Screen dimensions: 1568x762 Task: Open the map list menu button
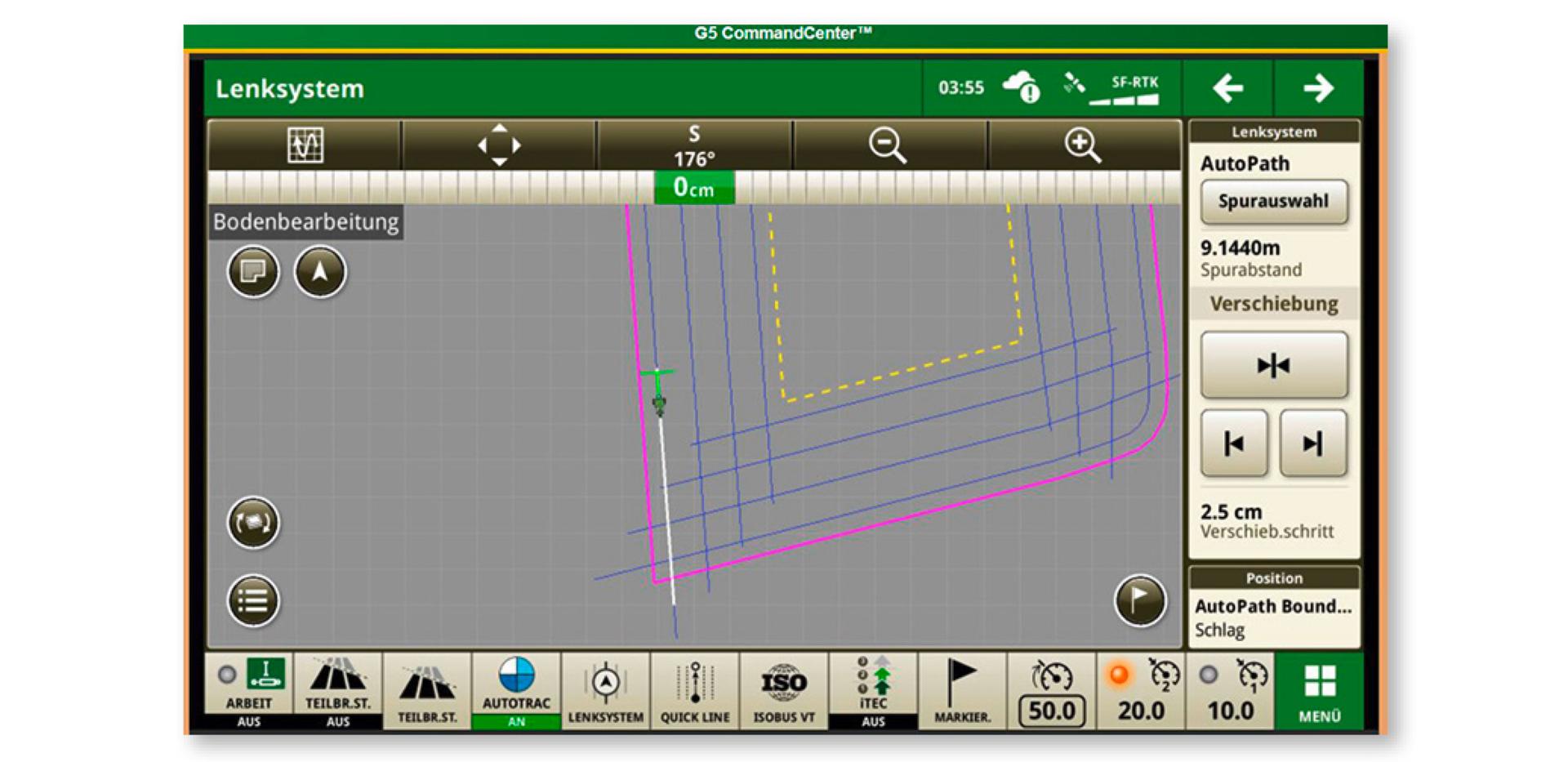click(x=253, y=601)
